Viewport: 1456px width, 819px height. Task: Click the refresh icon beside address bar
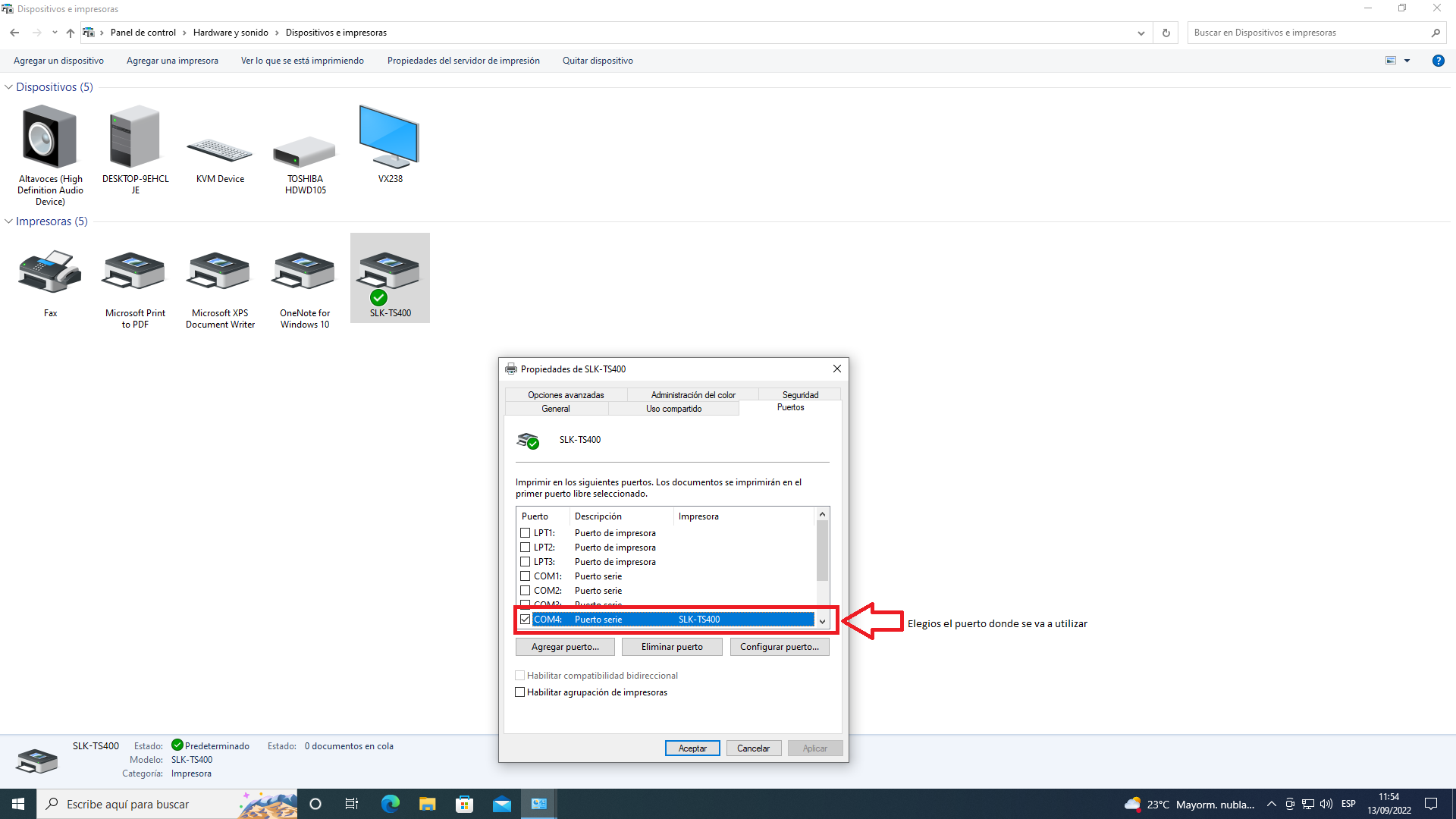point(1166,33)
